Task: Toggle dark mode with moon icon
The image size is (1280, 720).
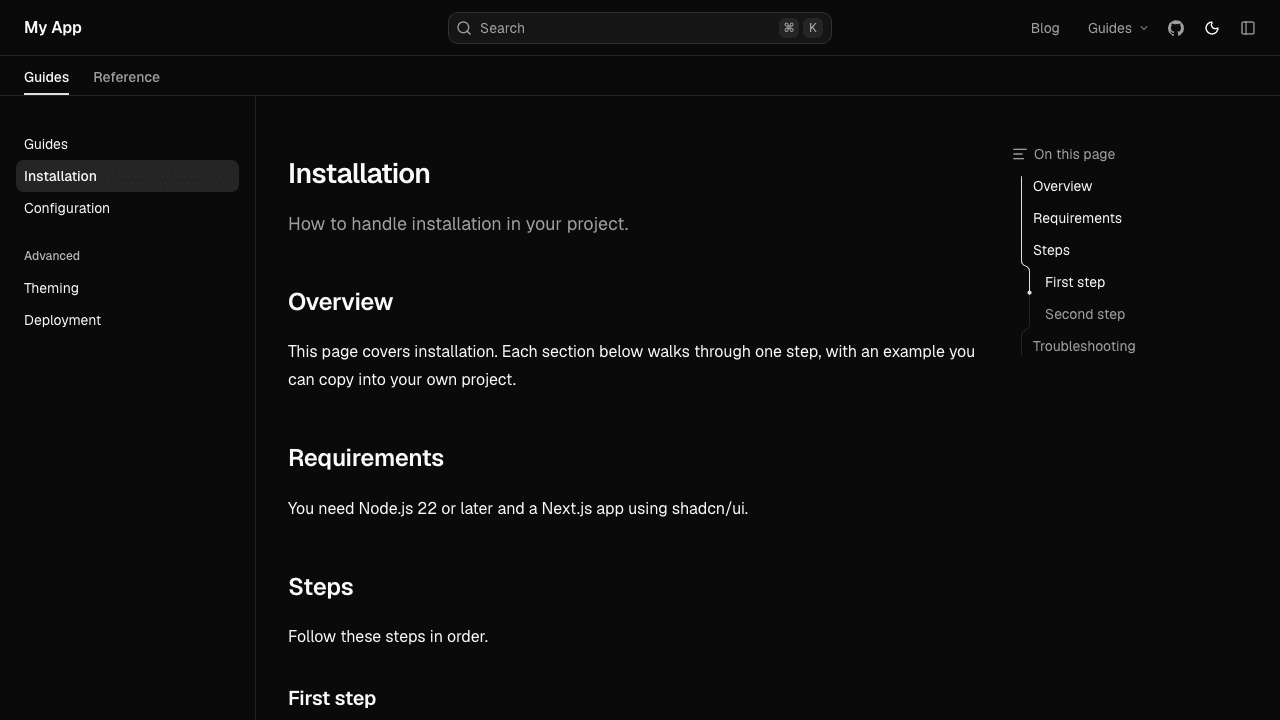Action: pos(1212,28)
